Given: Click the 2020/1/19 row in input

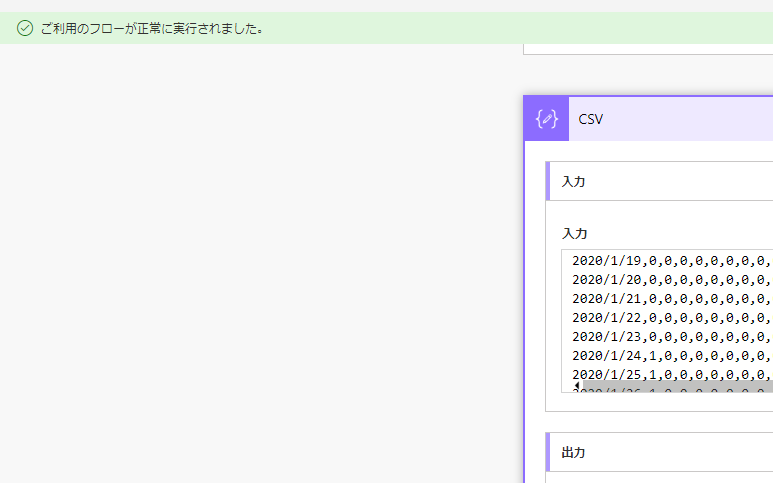Looking at the screenshot, I should [x=670, y=261].
